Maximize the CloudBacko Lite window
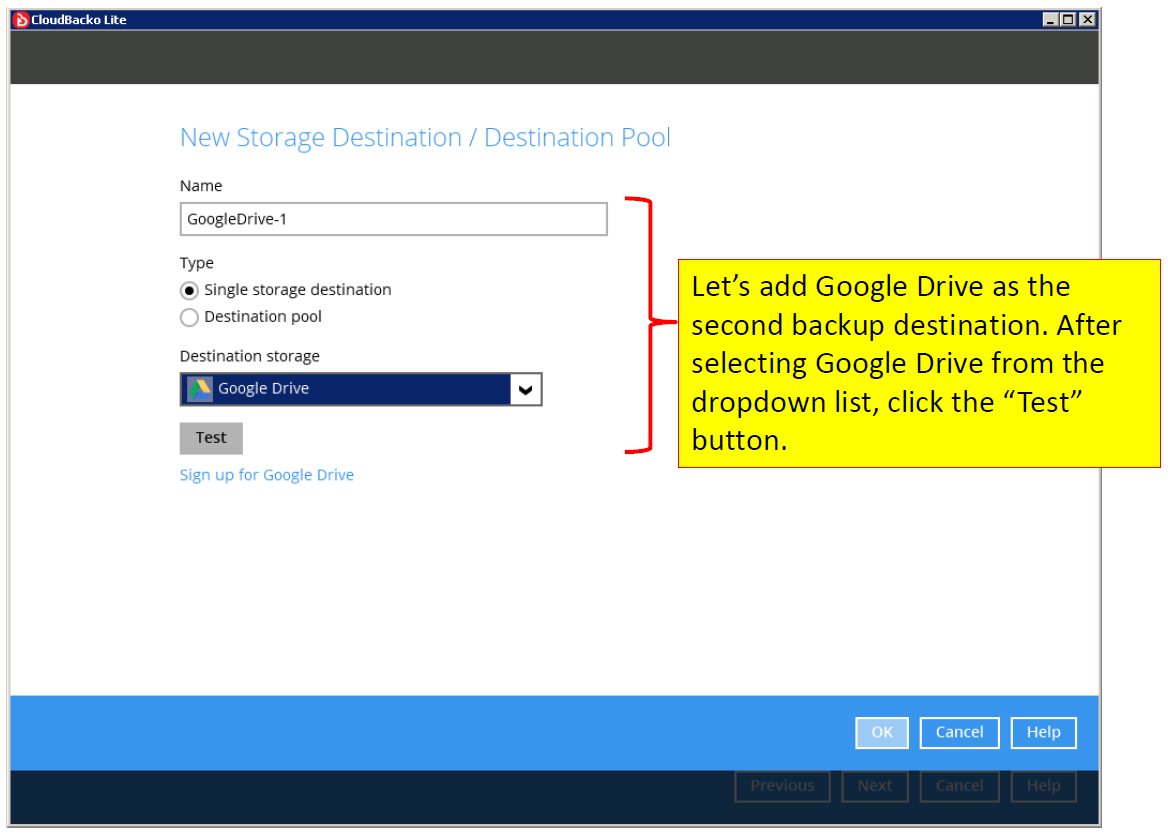1168x835 pixels. (x=1068, y=19)
